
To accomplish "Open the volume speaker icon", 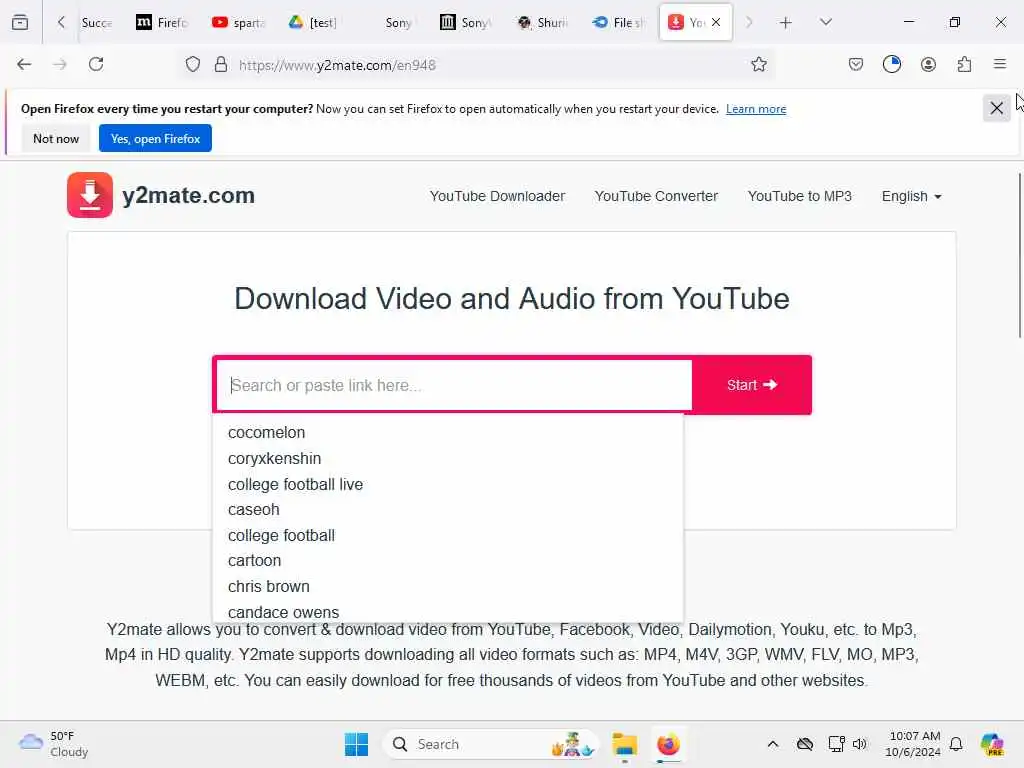I will click(859, 744).
